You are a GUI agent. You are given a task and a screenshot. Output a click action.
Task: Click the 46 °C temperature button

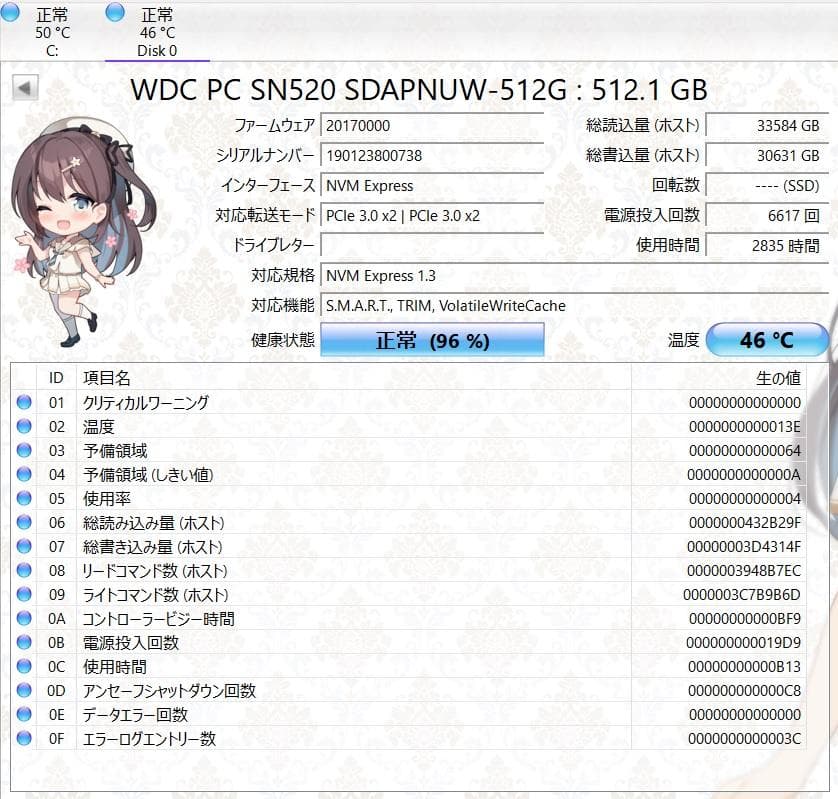(766, 340)
